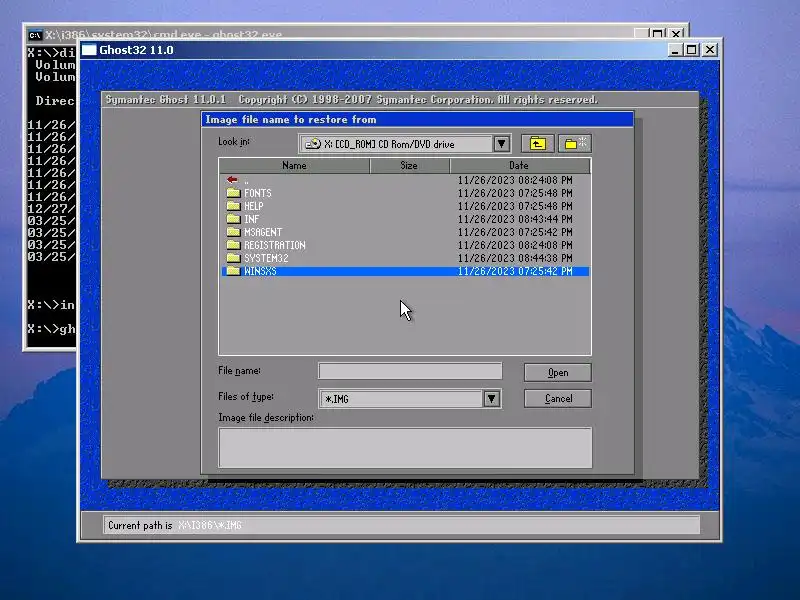Image resolution: width=800 pixels, height=600 pixels.
Task: Click the Cancel button
Action: tap(558, 398)
